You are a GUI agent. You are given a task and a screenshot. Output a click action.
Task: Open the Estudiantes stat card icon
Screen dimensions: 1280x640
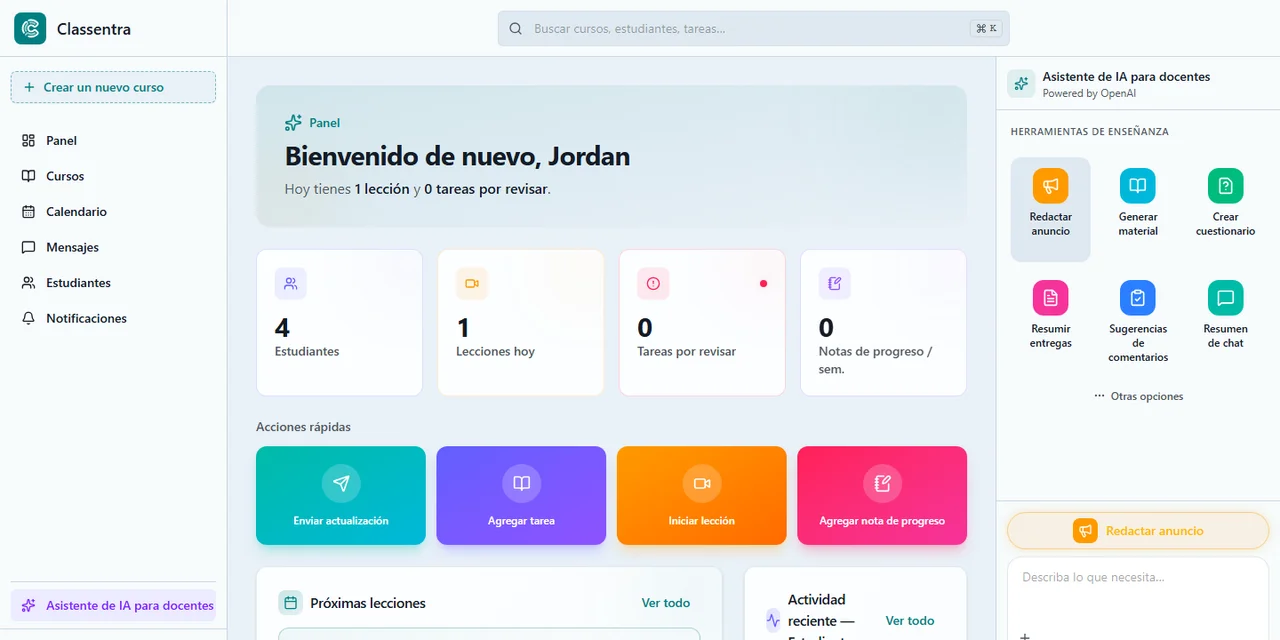click(291, 283)
